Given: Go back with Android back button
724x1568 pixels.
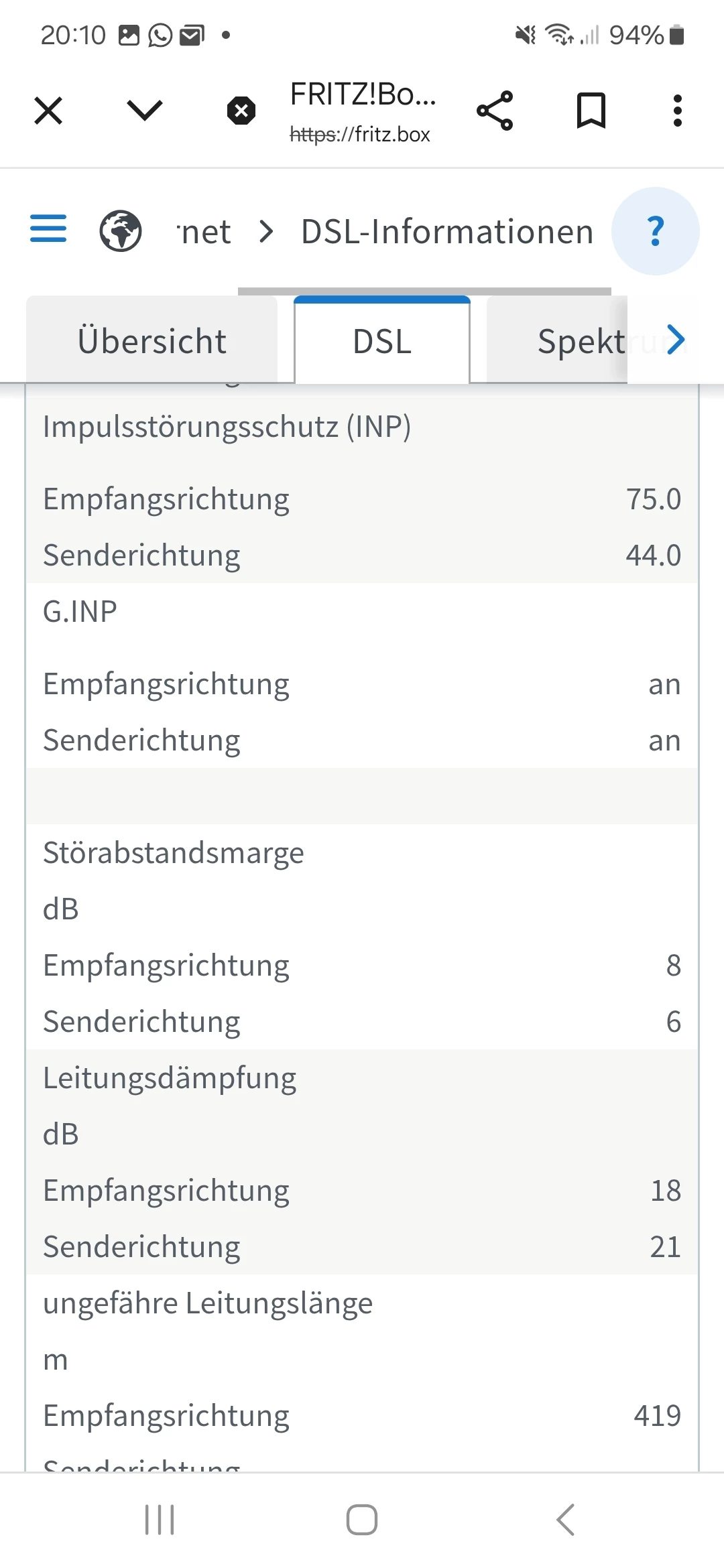Looking at the screenshot, I should 566,1519.
